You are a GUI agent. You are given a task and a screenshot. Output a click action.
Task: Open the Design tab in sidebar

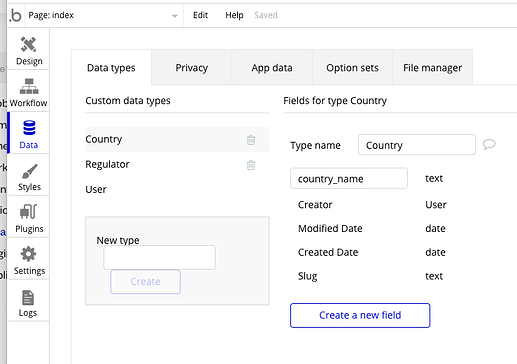pos(29,51)
